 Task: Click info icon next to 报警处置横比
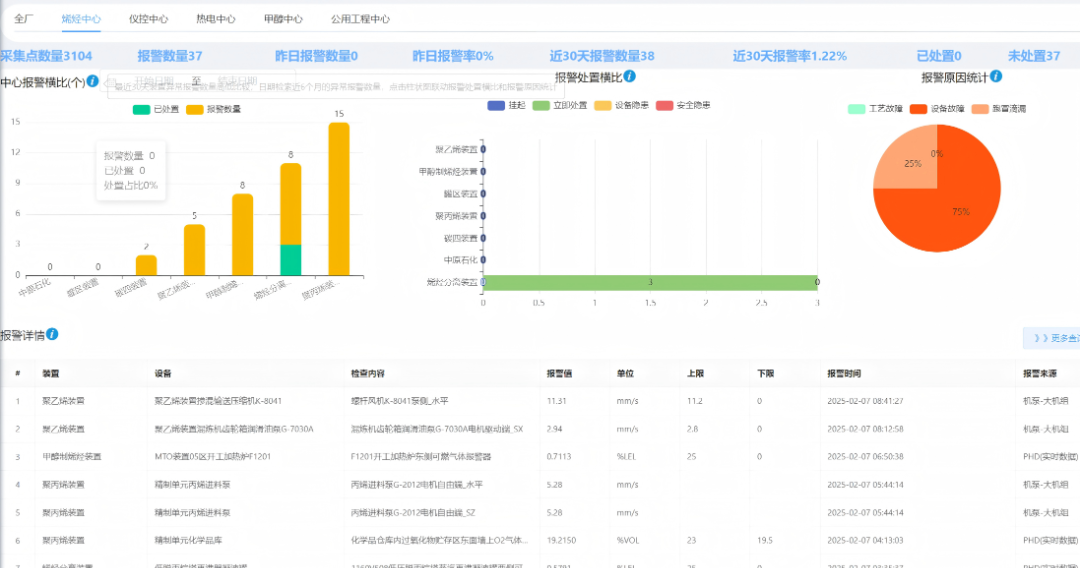click(x=630, y=76)
